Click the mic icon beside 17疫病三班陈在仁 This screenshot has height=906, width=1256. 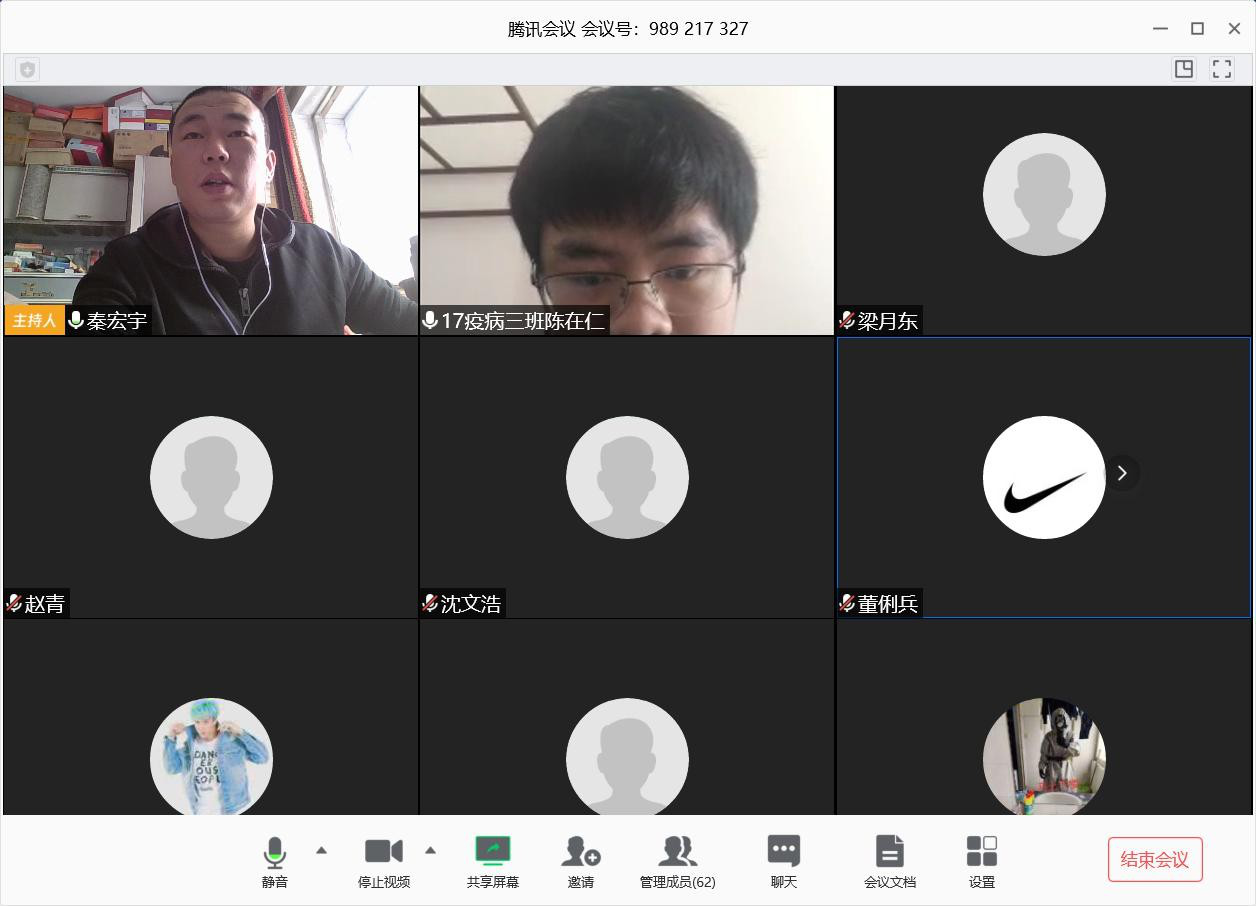[x=430, y=321]
